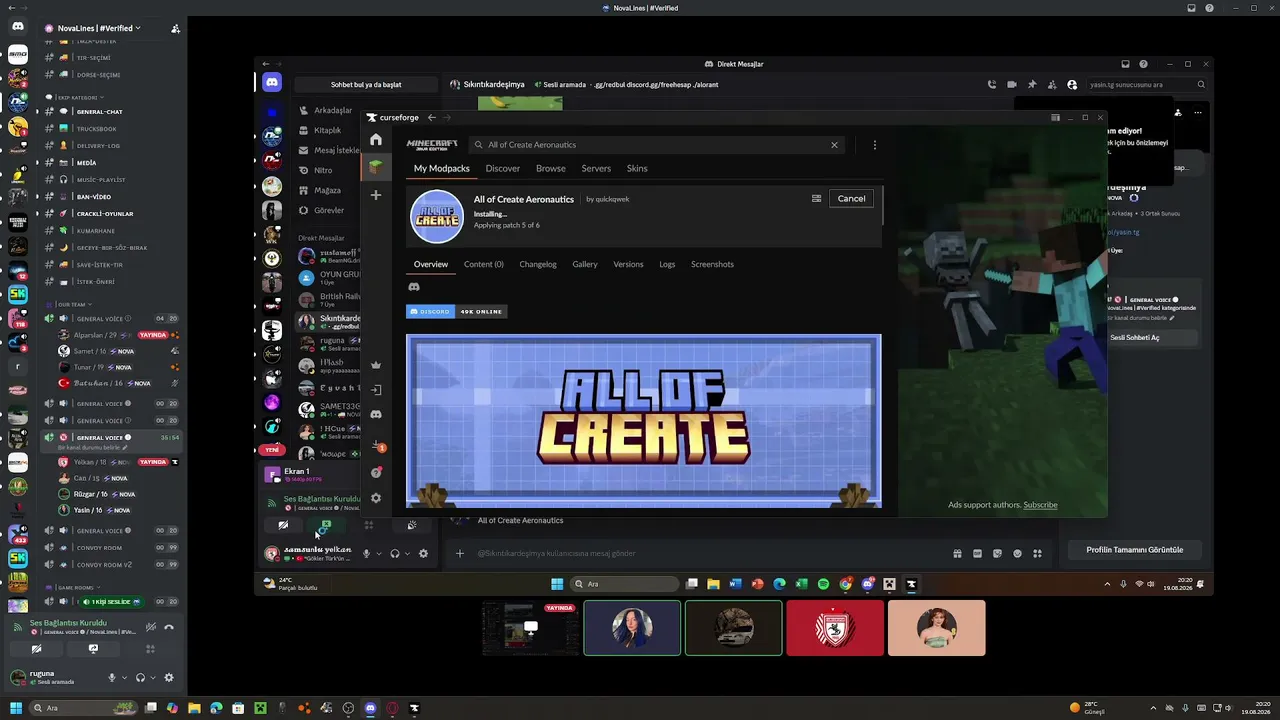Click CurseForge home icon in shared stream
The image size is (1280, 720).
point(376,139)
